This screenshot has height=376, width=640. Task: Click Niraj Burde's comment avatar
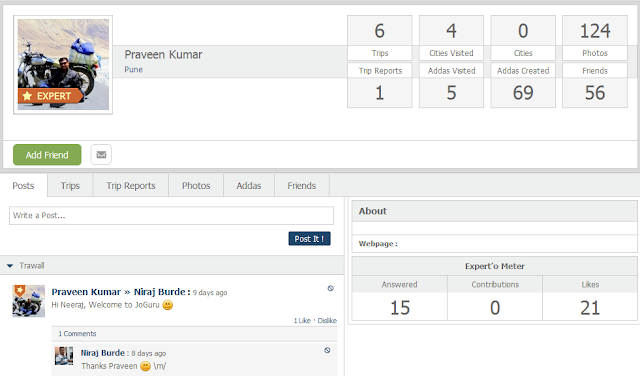(x=64, y=356)
